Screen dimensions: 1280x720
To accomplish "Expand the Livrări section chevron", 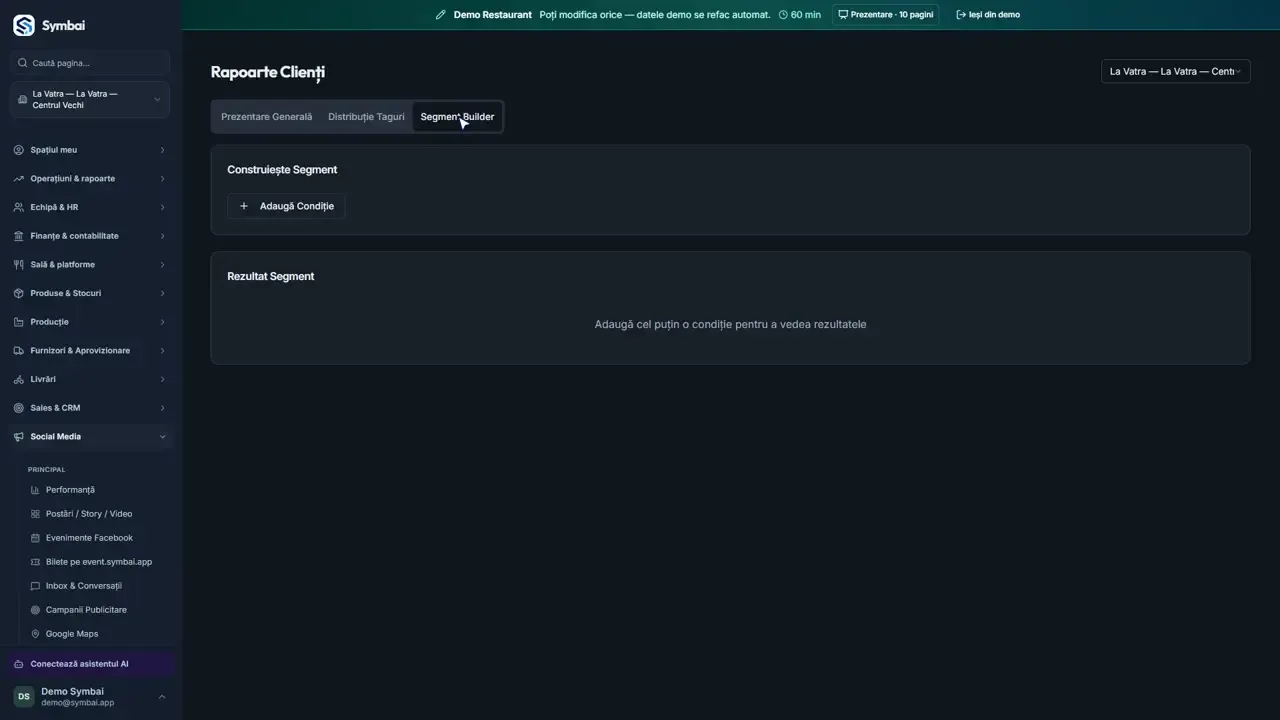I will [x=162, y=379].
